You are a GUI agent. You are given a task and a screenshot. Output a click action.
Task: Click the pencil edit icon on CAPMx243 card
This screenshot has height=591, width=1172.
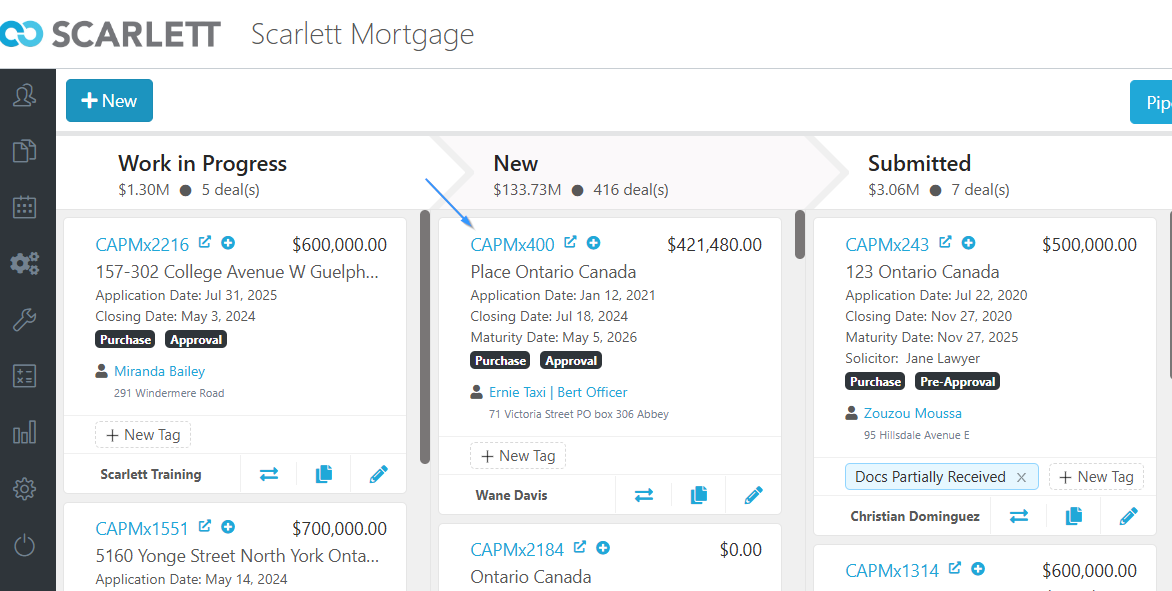tap(1129, 516)
